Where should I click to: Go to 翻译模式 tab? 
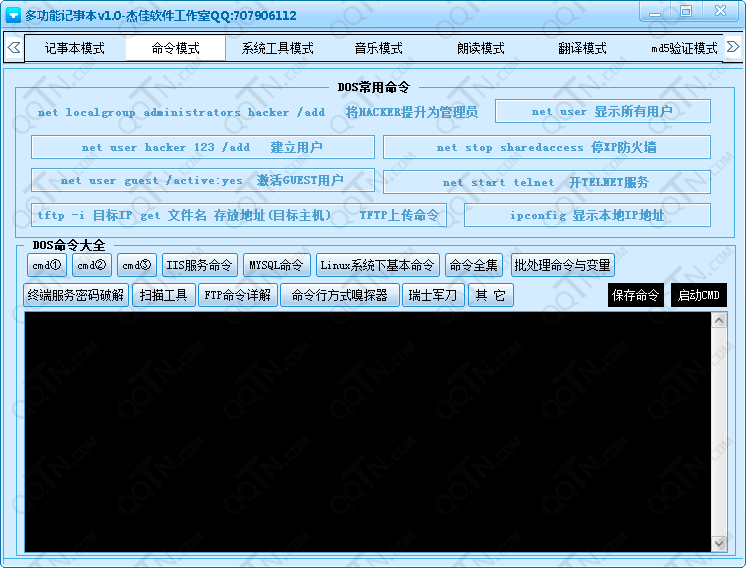(x=582, y=48)
